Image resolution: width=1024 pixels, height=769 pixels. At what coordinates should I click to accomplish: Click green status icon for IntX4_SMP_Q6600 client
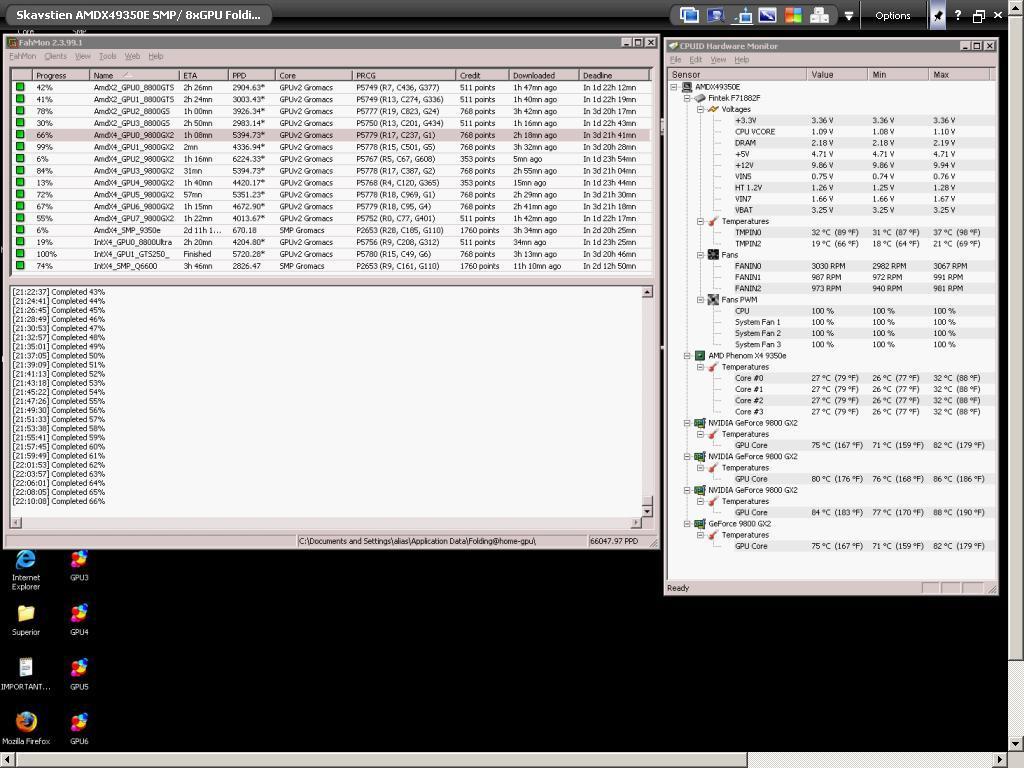pyautogui.click(x=20, y=266)
